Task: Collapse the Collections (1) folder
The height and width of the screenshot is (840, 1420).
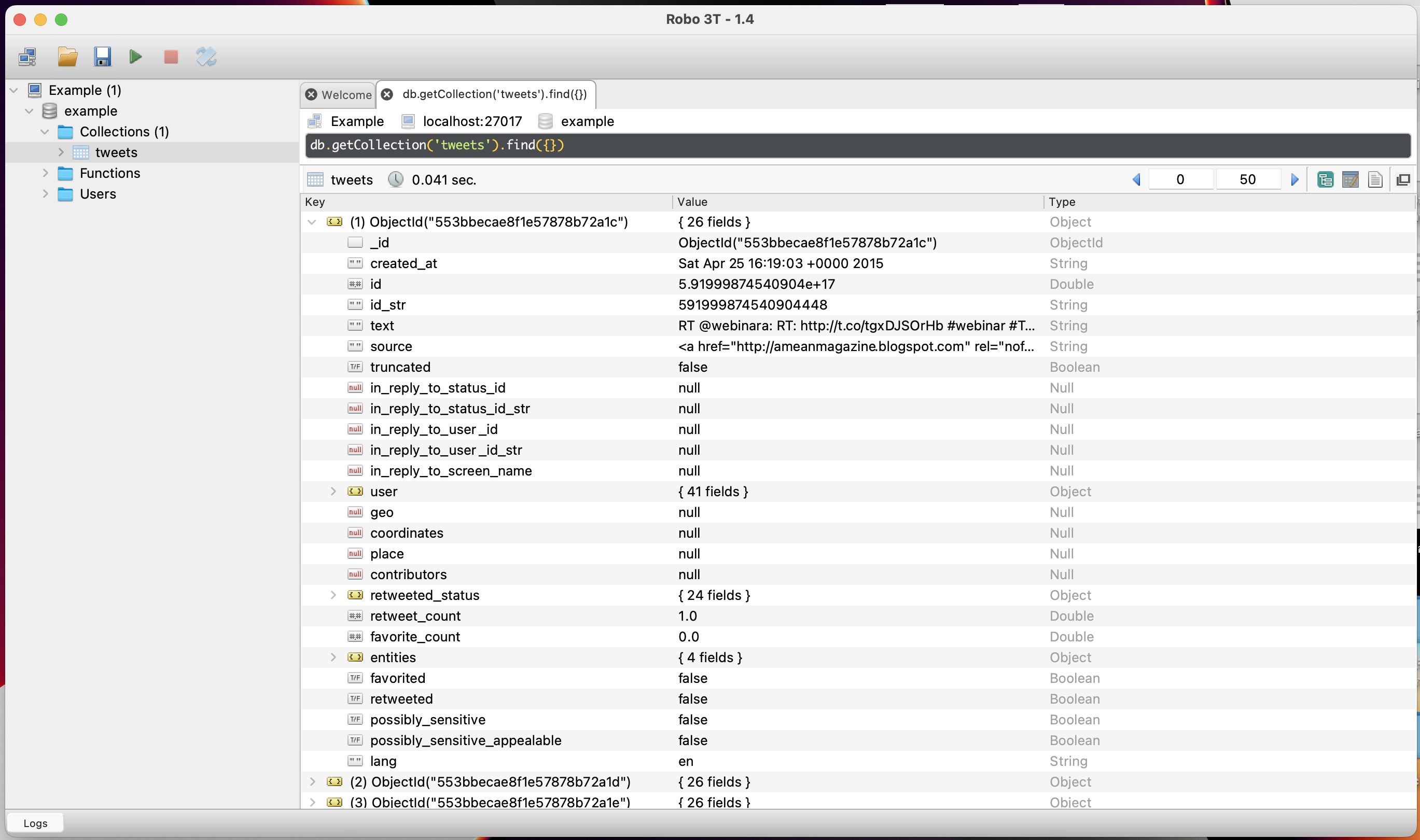Action: (45, 132)
